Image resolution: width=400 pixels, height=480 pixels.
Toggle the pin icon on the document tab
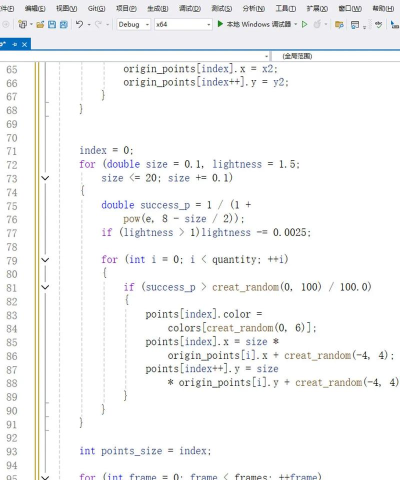[14, 44]
